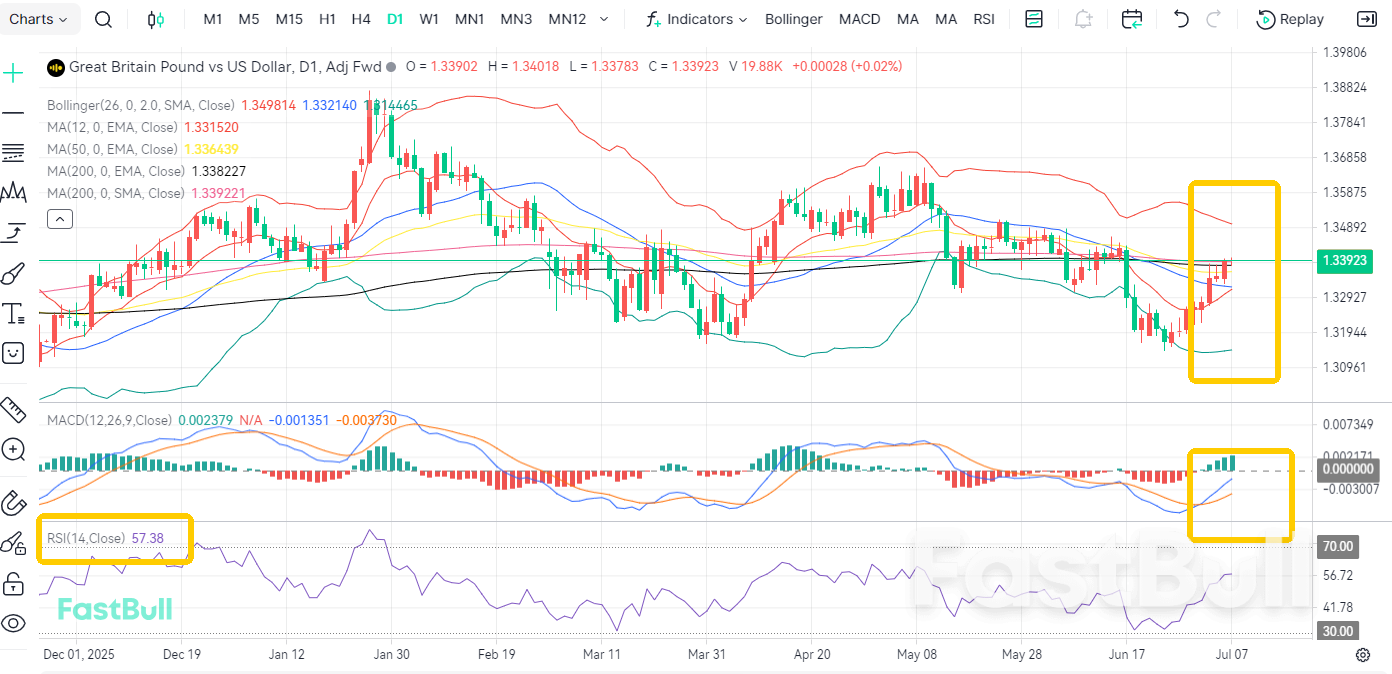Select the MA(12, 0, EMA, Close) legend
1392x674 pixels.
pos(112,127)
